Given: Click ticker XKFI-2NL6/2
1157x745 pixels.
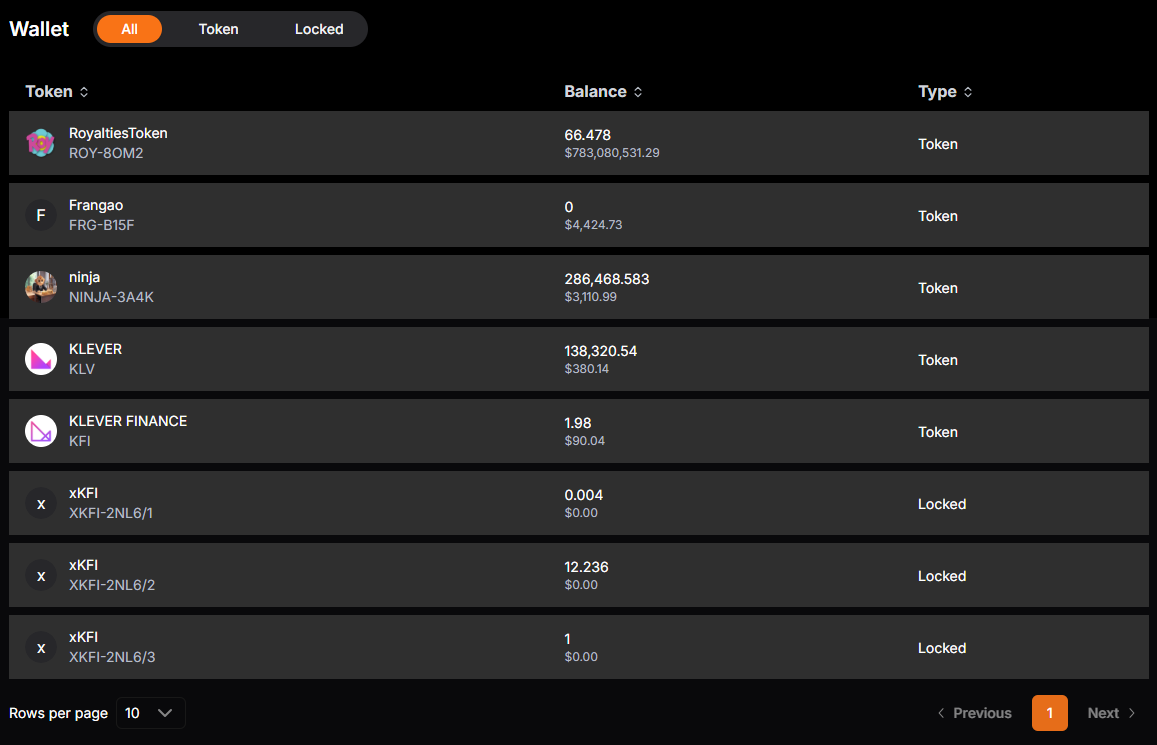Looking at the screenshot, I should tap(112, 585).
